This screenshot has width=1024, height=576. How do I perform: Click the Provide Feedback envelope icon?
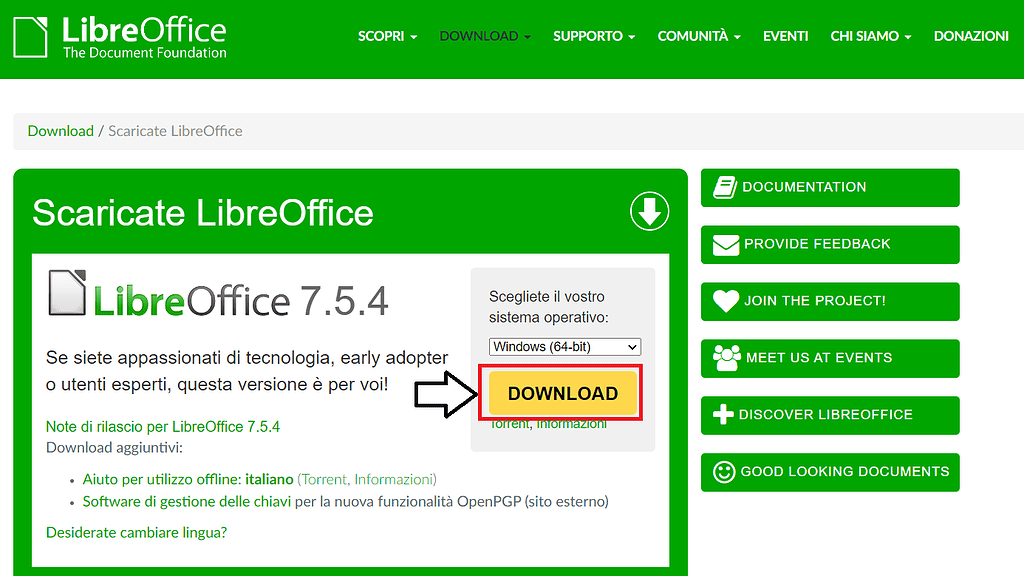[726, 244]
